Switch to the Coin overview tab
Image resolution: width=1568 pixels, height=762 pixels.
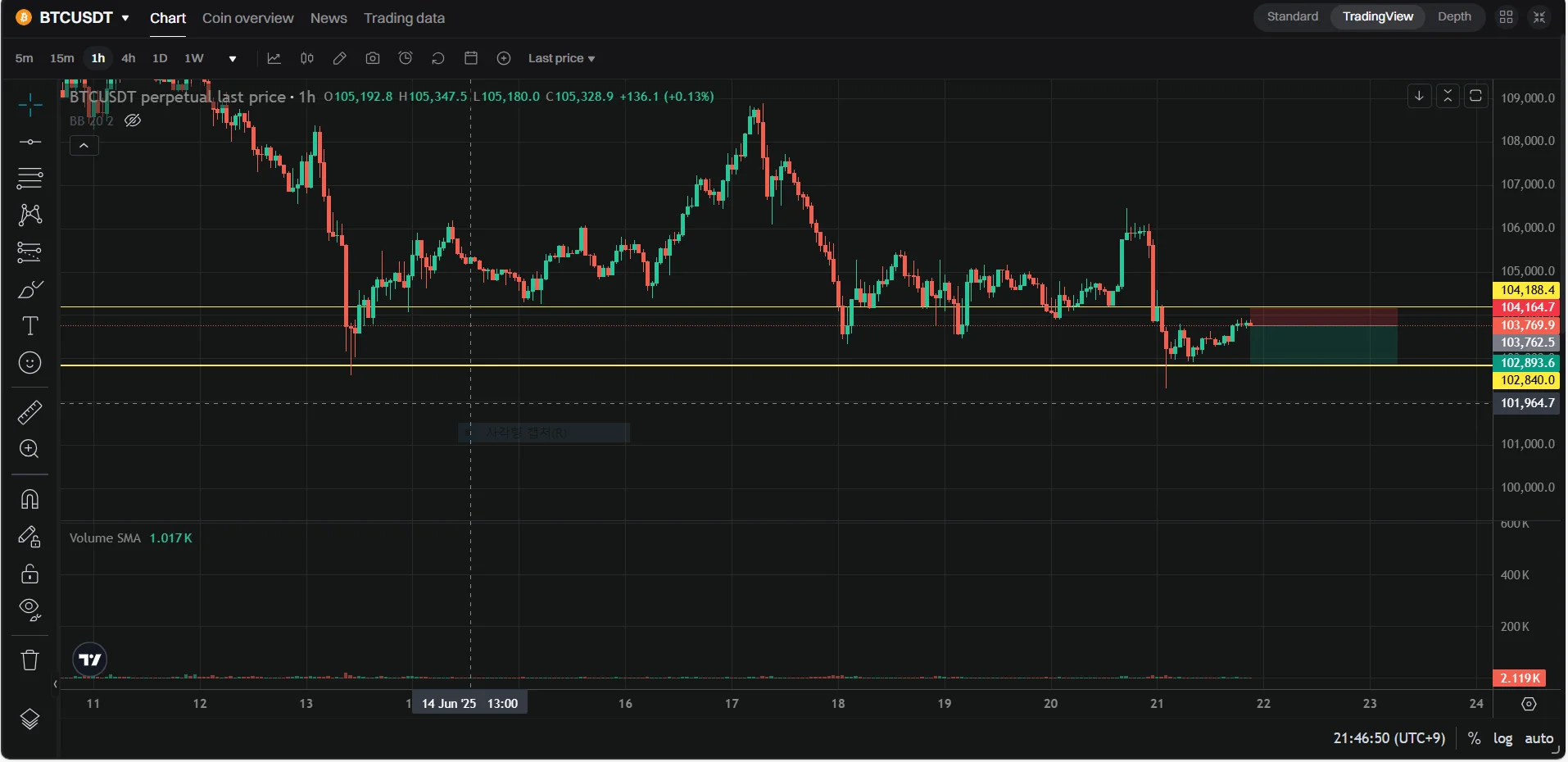coord(247,18)
